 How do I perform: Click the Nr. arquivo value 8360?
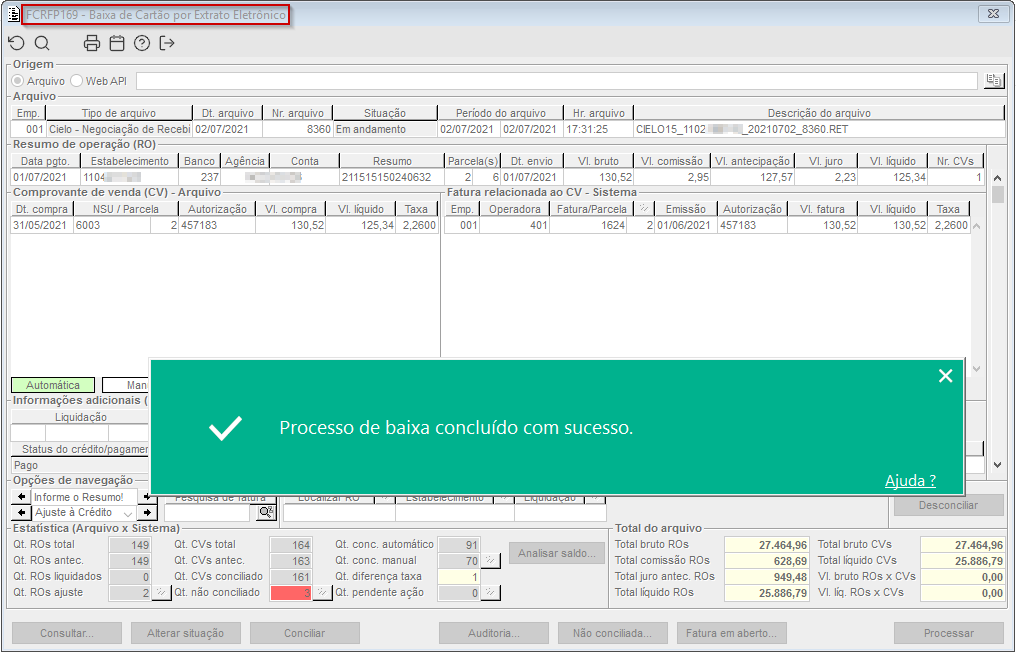tap(297, 129)
